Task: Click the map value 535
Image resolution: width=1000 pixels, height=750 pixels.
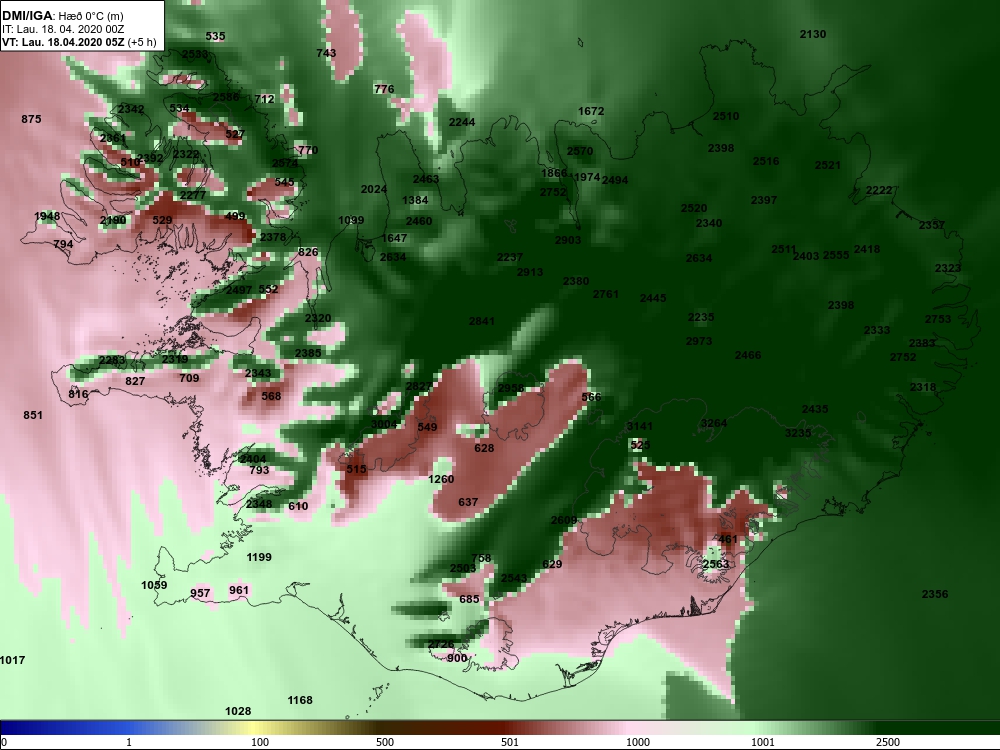Action: 216,36
